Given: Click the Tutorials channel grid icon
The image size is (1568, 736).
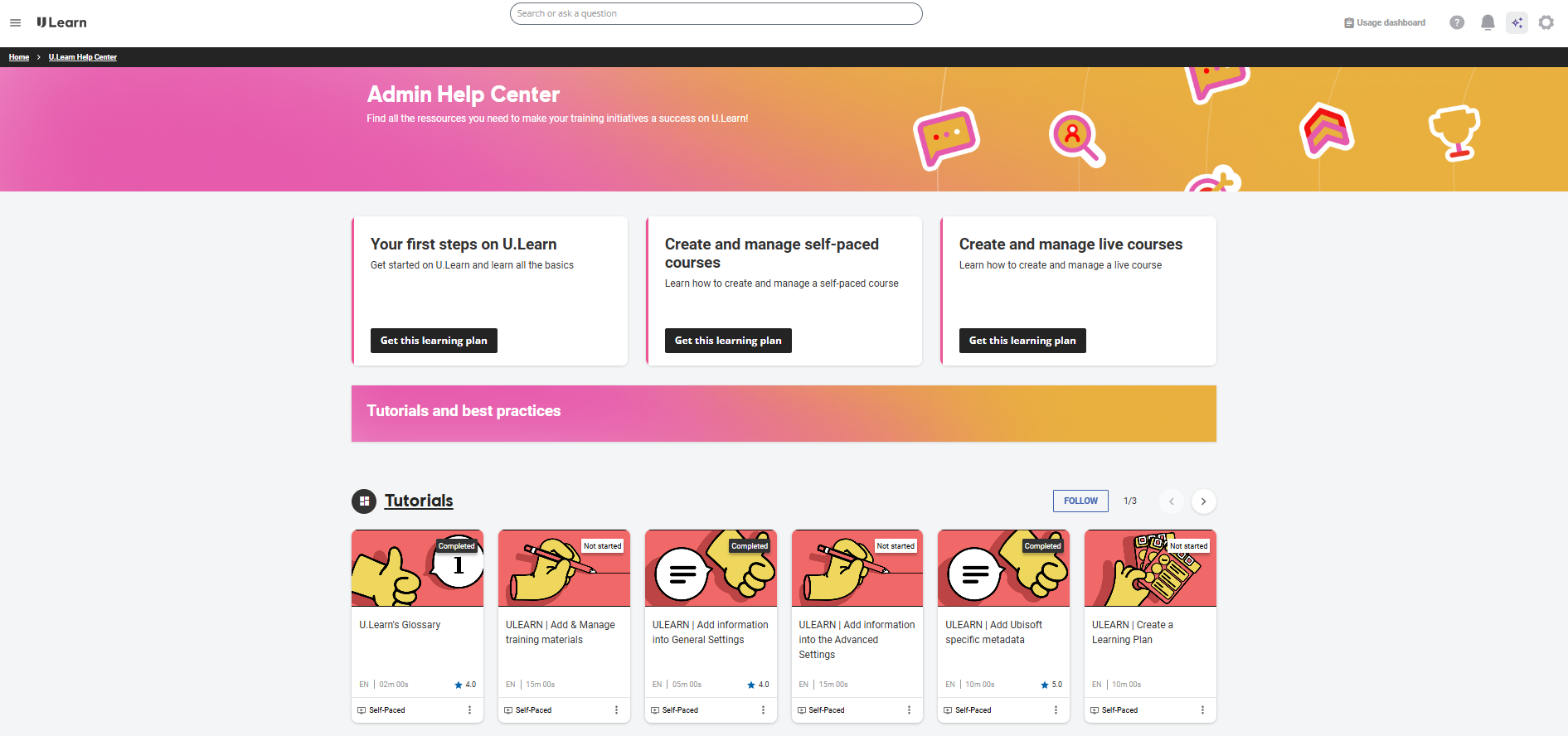Looking at the screenshot, I should (x=364, y=501).
